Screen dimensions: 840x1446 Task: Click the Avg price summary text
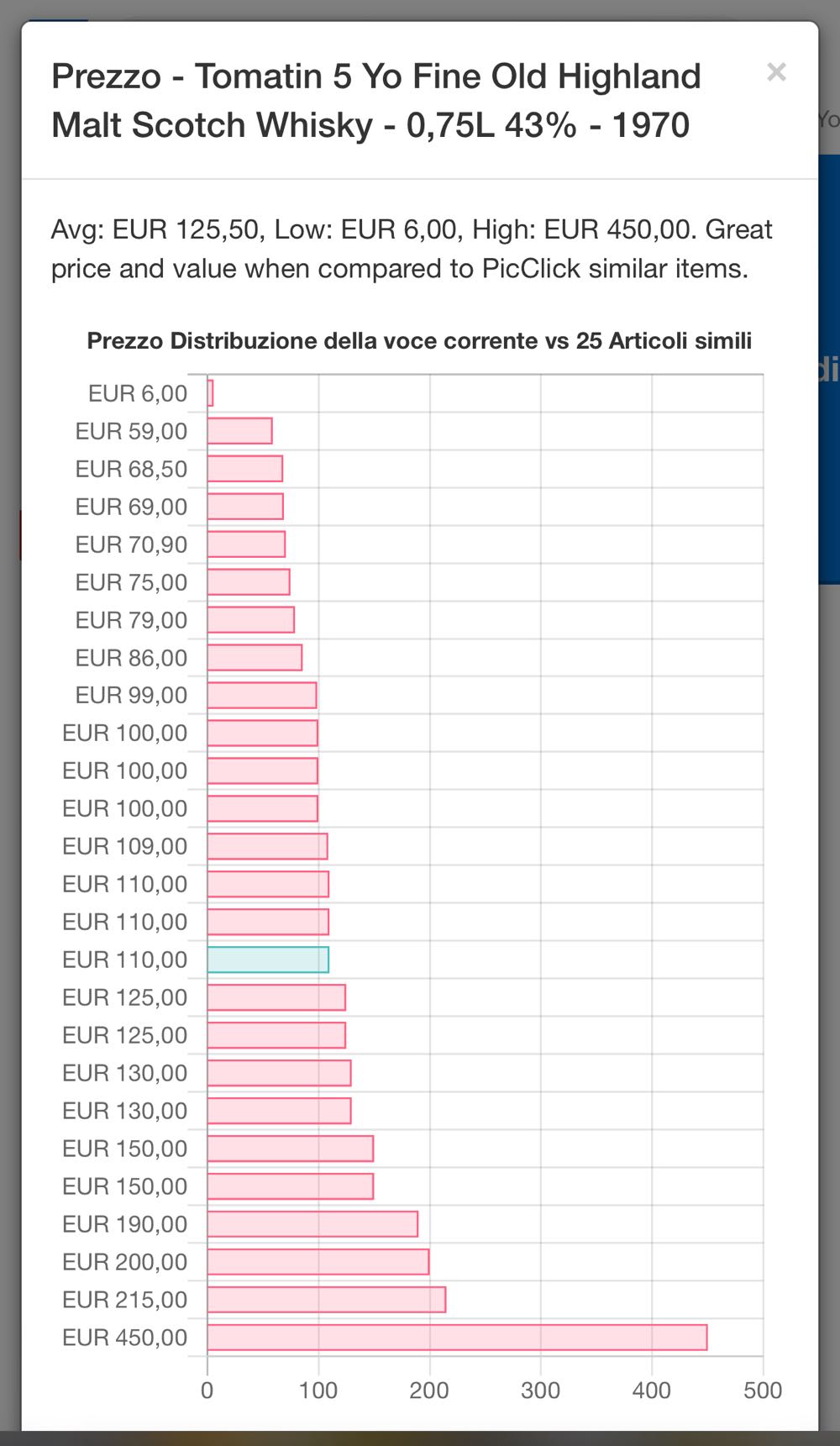(x=412, y=249)
